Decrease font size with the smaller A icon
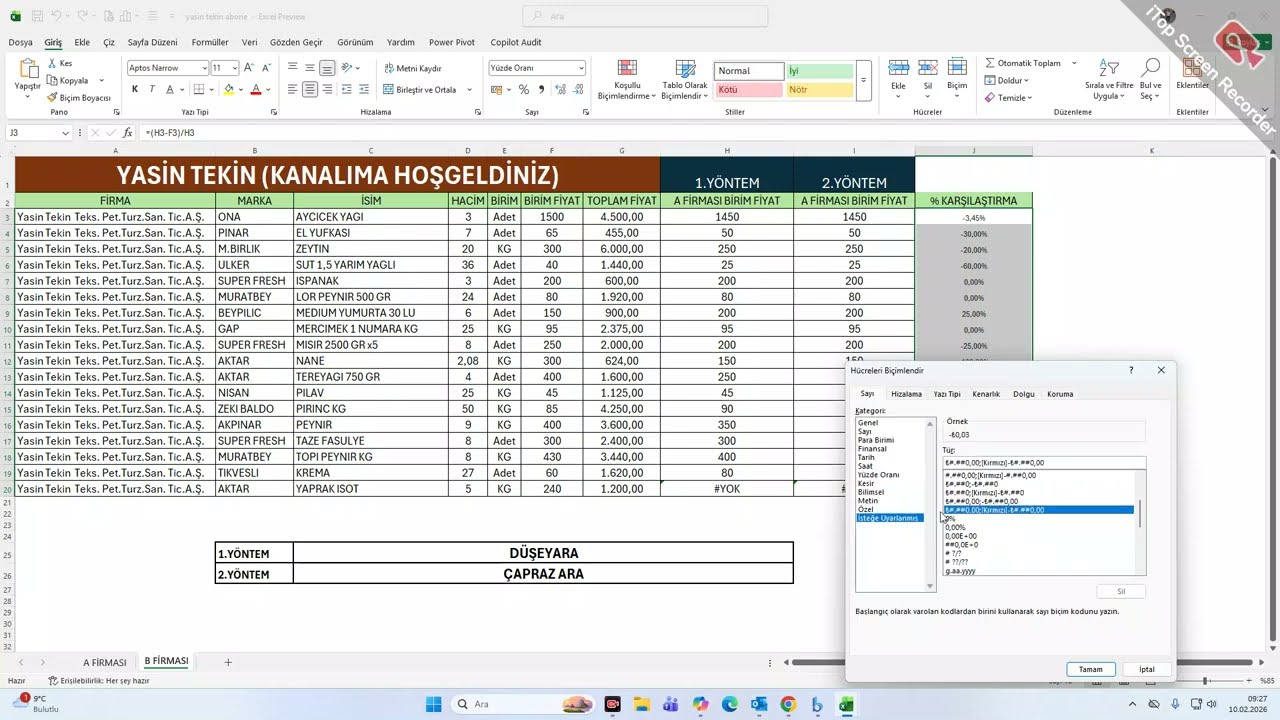1280x720 pixels. (x=267, y=68)
